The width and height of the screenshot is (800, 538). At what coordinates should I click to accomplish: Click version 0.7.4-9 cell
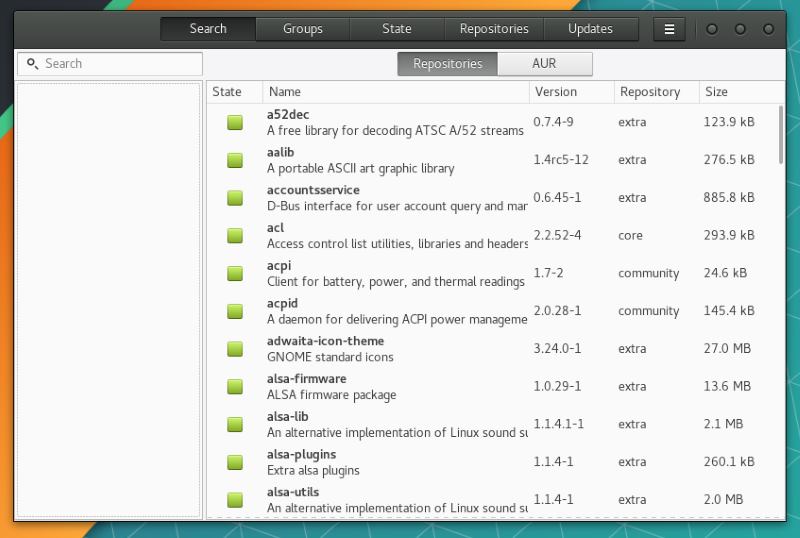point(553,122)
